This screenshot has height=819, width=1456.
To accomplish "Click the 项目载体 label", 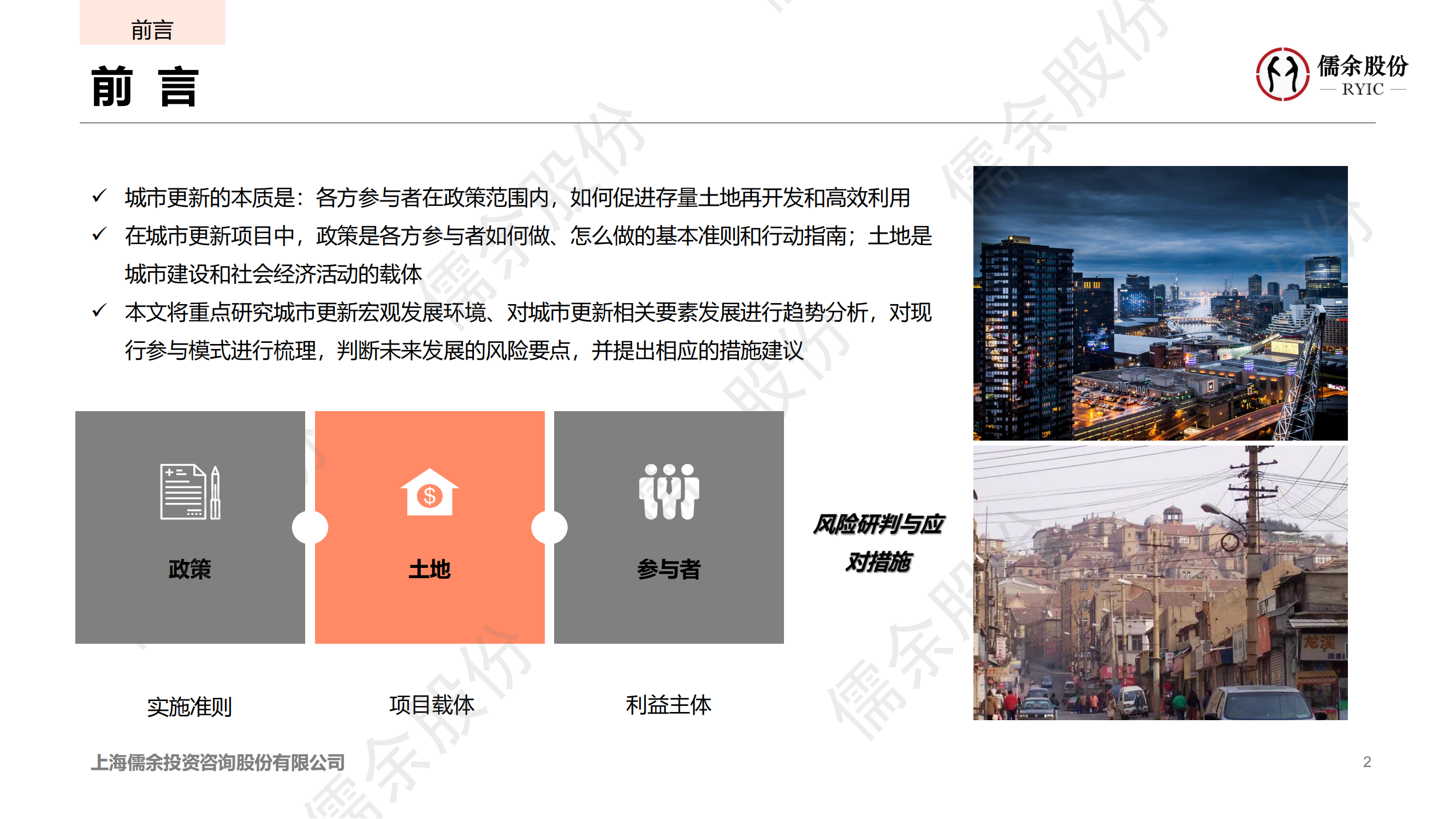I will pos(431,705).
